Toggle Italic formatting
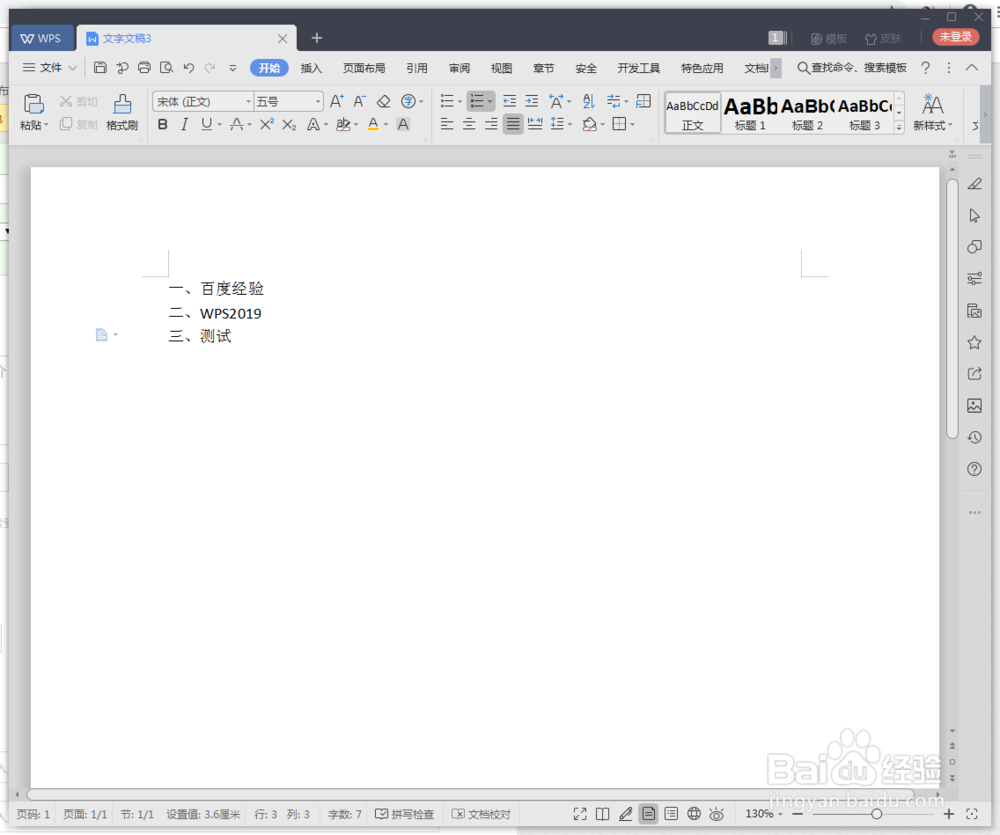This screenshot has width=1000, height=835. [184, 124]
